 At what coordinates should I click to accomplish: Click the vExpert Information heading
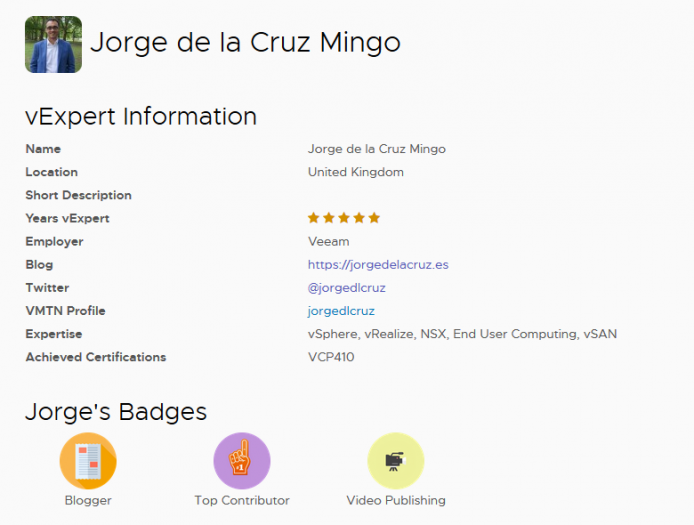[x=141, y=117]
